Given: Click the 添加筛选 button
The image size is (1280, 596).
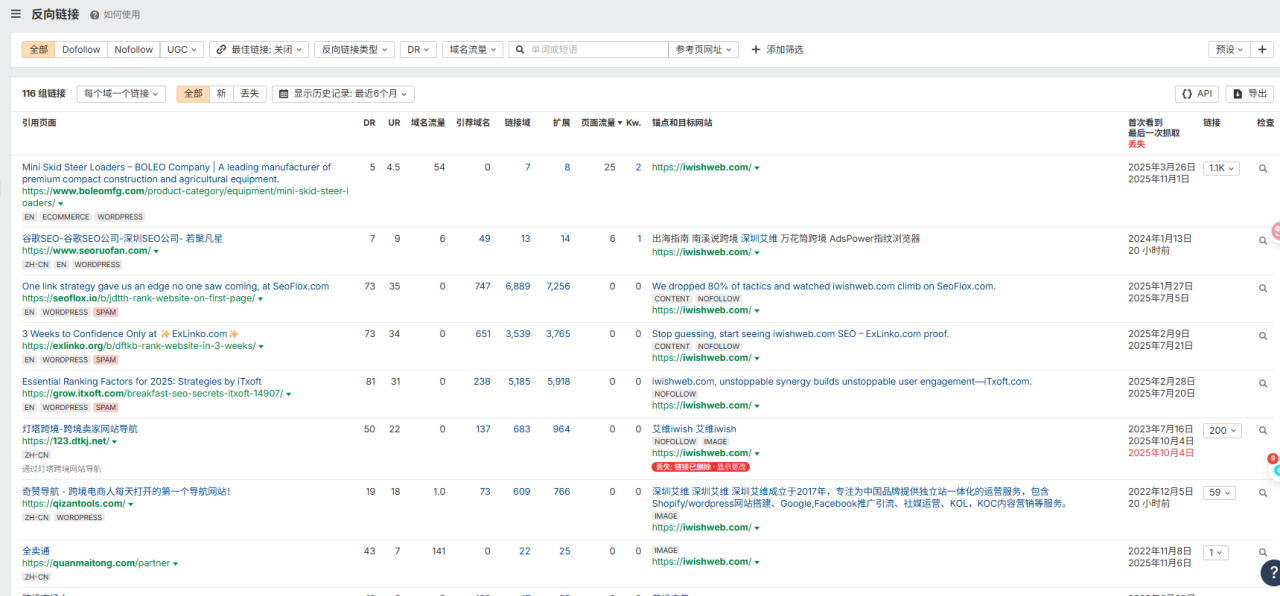Looking at the screenshot, I should coord(777,48).
